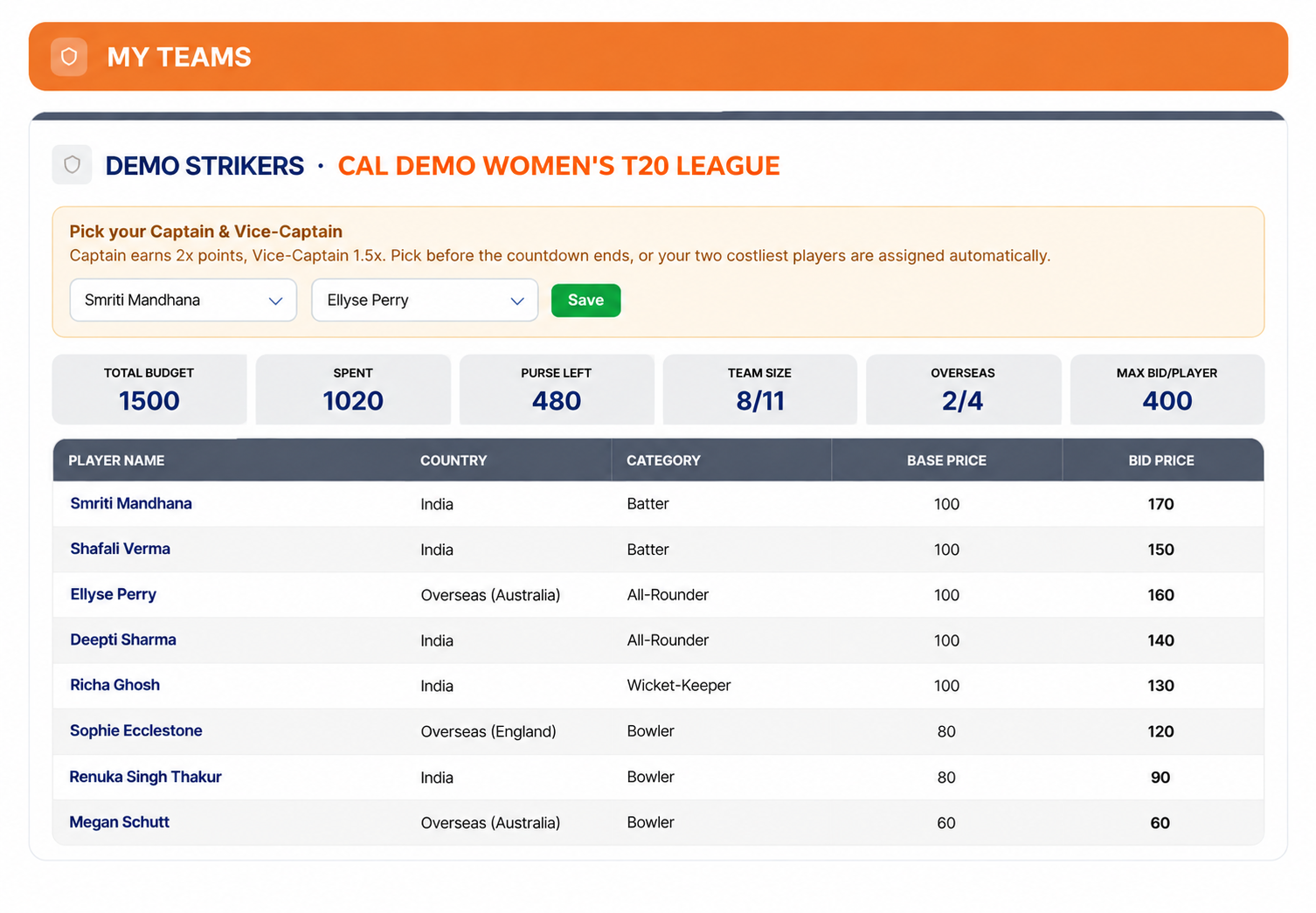1316x913 pixels.
Task: Open the vice-captain dropdown showing Ellyse Perry
Action: (425, 301)
